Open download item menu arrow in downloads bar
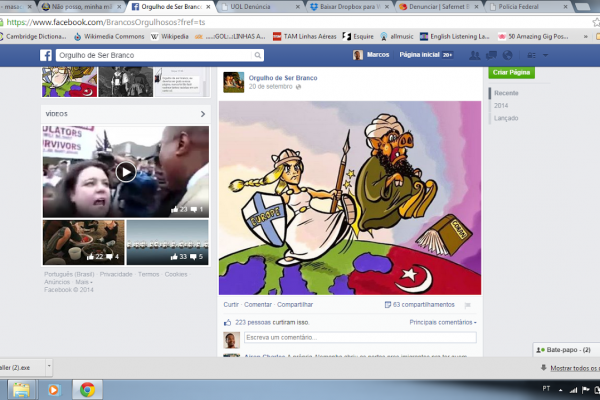Viewport: 600px width, 400px height. pyautogui.click(x=49, y=367)
